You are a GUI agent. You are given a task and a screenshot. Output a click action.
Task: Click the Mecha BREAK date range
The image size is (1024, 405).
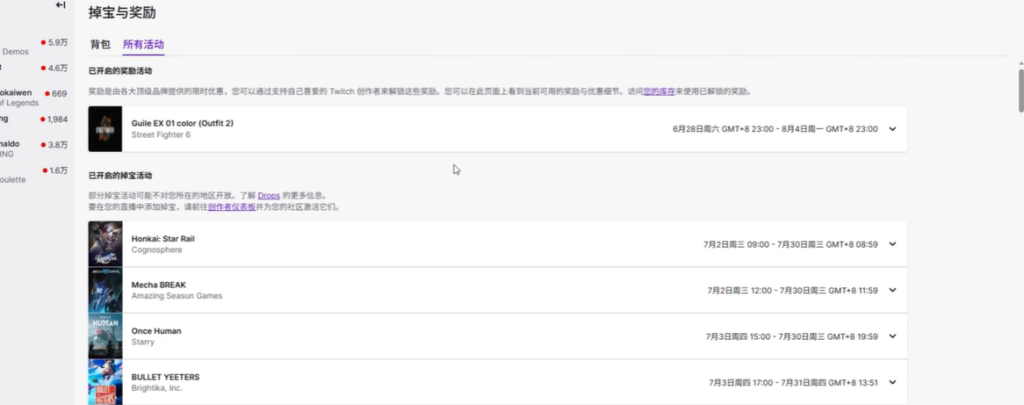[792, 290]
